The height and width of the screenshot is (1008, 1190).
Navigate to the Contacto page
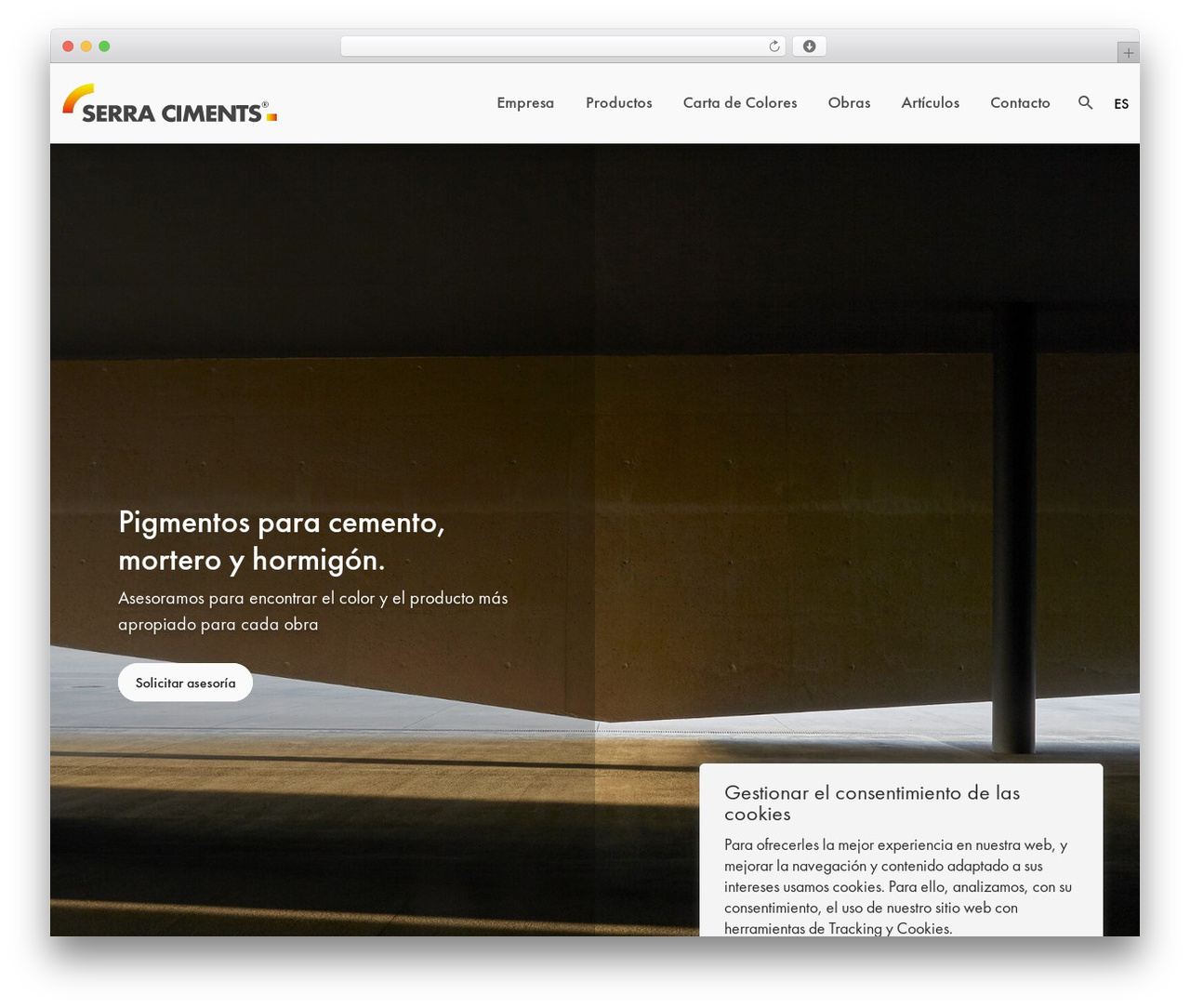[1020, 103]
